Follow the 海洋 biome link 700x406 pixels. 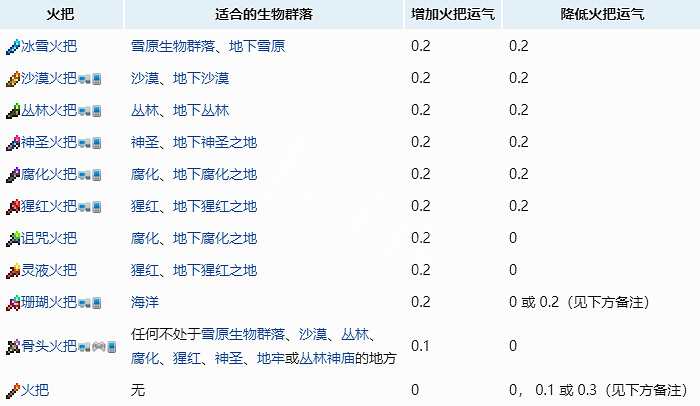click(x=145, y=302)
